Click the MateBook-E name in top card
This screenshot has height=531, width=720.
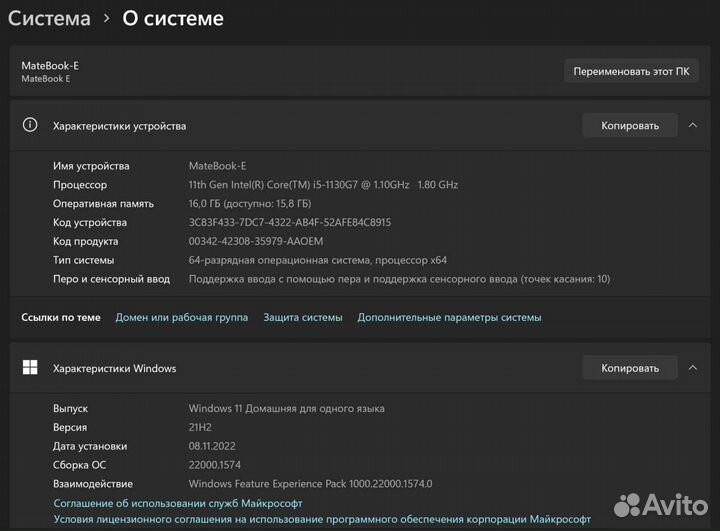50,65
